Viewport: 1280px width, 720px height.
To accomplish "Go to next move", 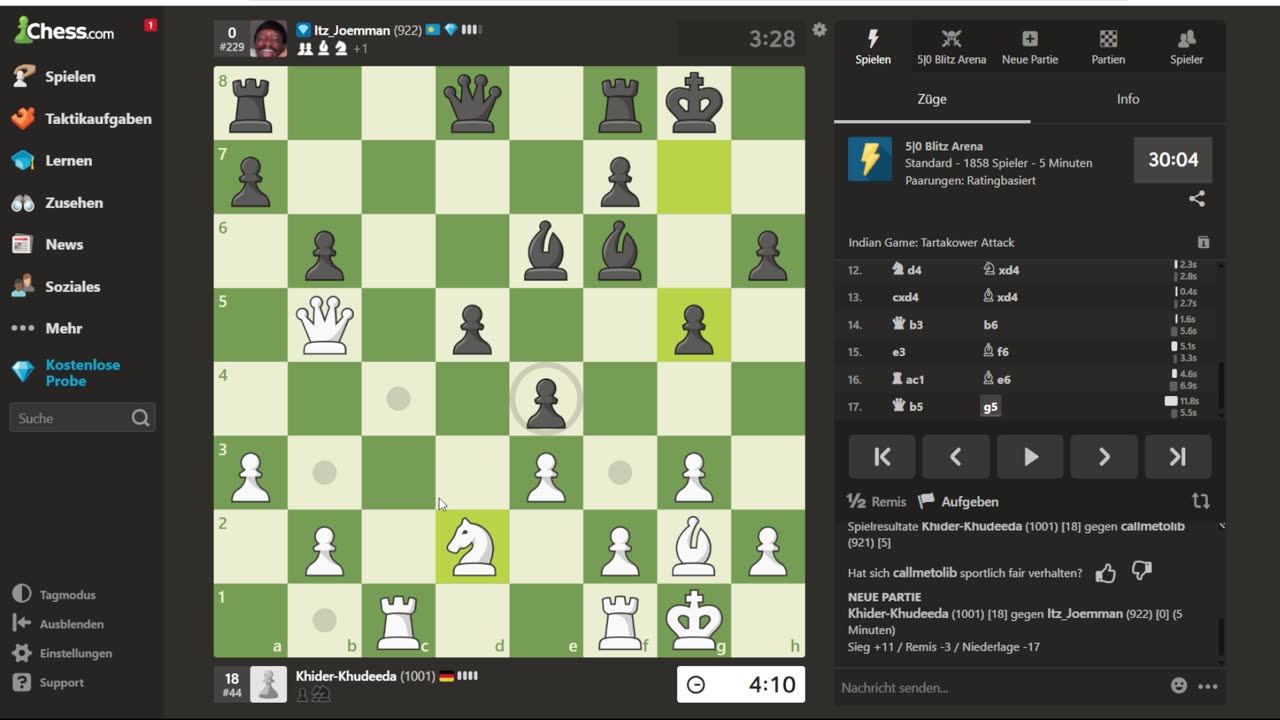I will [1104, 457].
